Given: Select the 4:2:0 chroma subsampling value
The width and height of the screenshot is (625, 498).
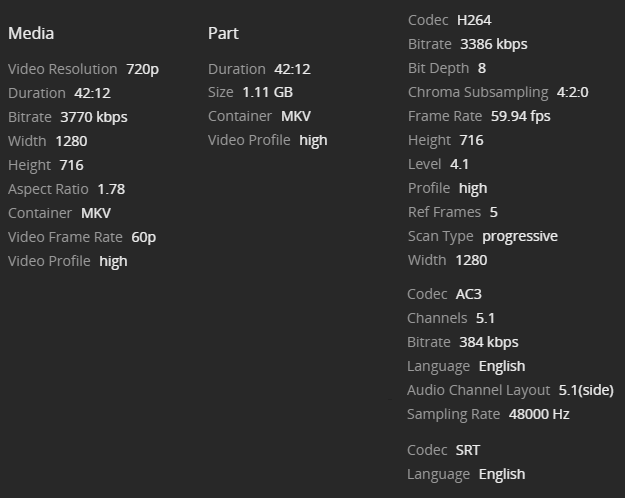Looking at the screenshot, I should 572,92.
